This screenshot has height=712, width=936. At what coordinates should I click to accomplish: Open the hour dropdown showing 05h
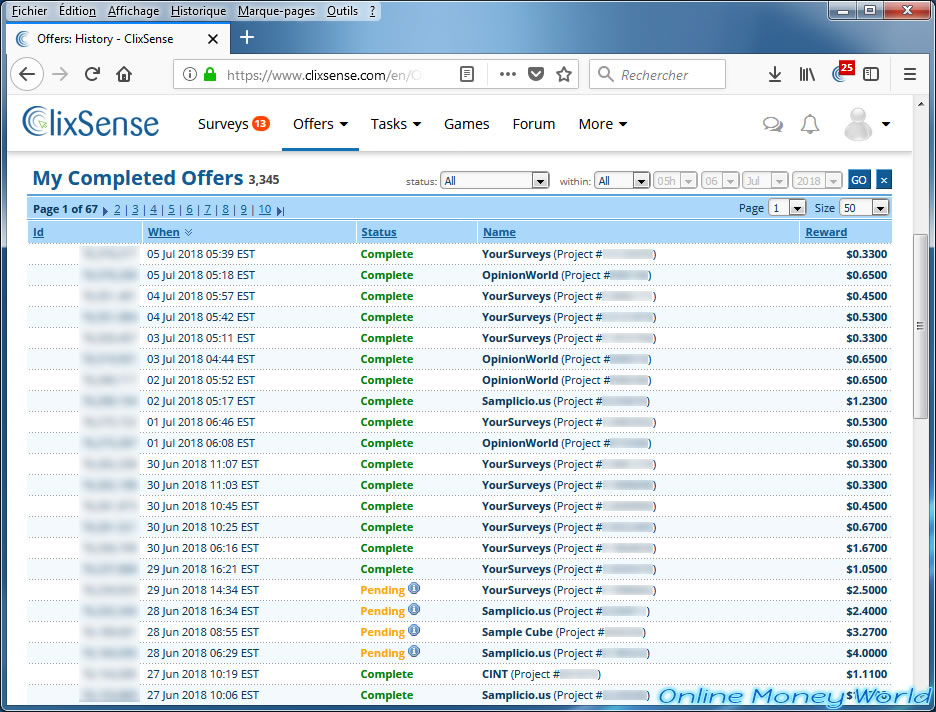pos(675,180)
